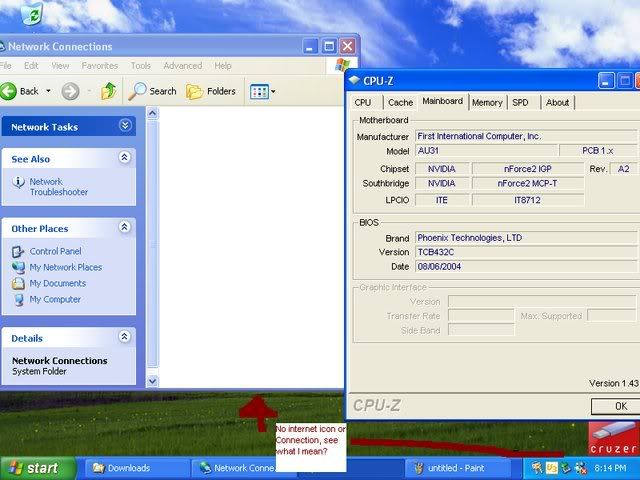Image resolution: width=640 pixels, height=480 pixels.
Task: Open the Search toolbar button
Action: coord(153,91)
